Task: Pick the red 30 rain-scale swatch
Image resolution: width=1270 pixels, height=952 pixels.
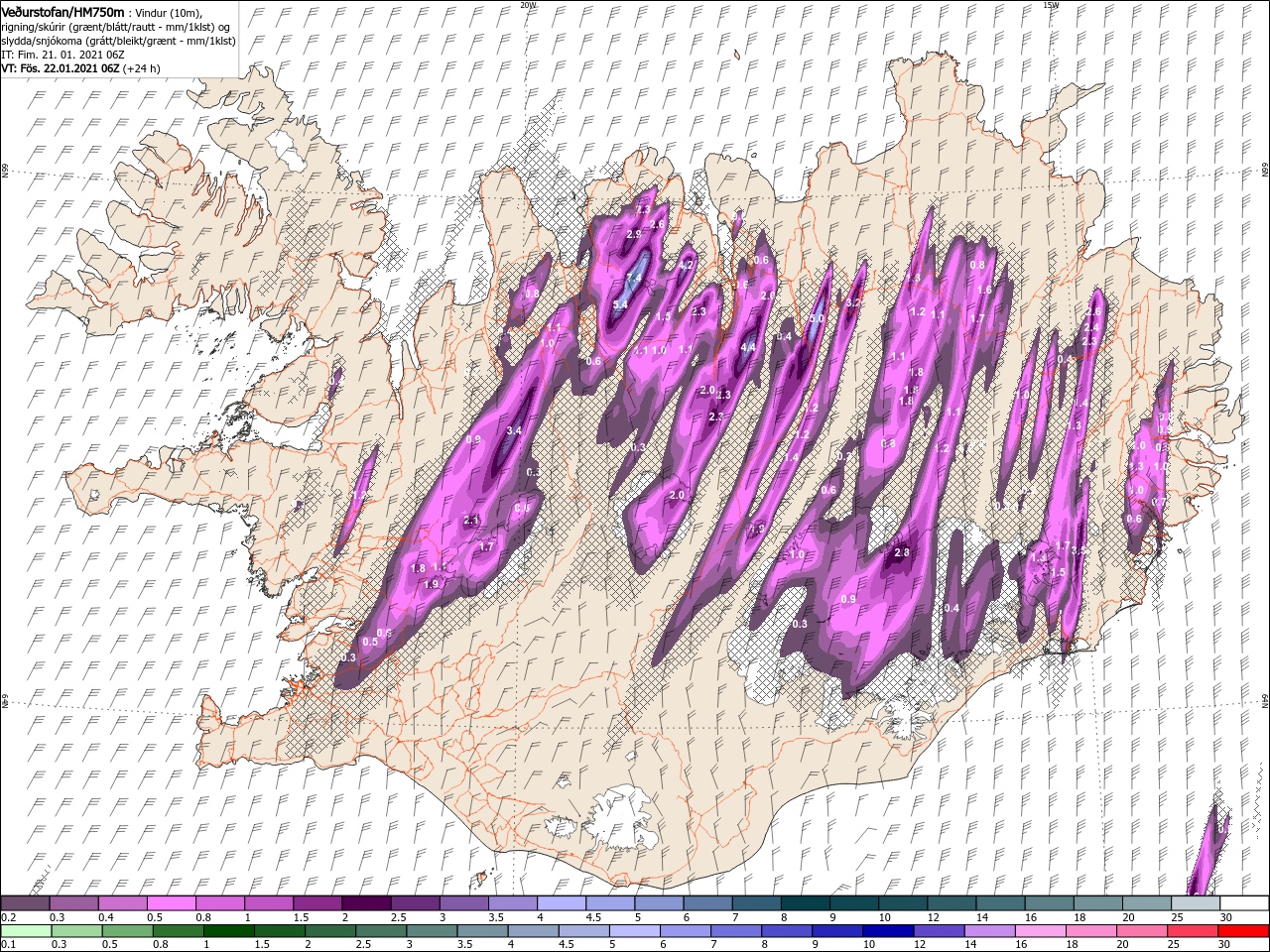Action: (x=1243, y=931)
